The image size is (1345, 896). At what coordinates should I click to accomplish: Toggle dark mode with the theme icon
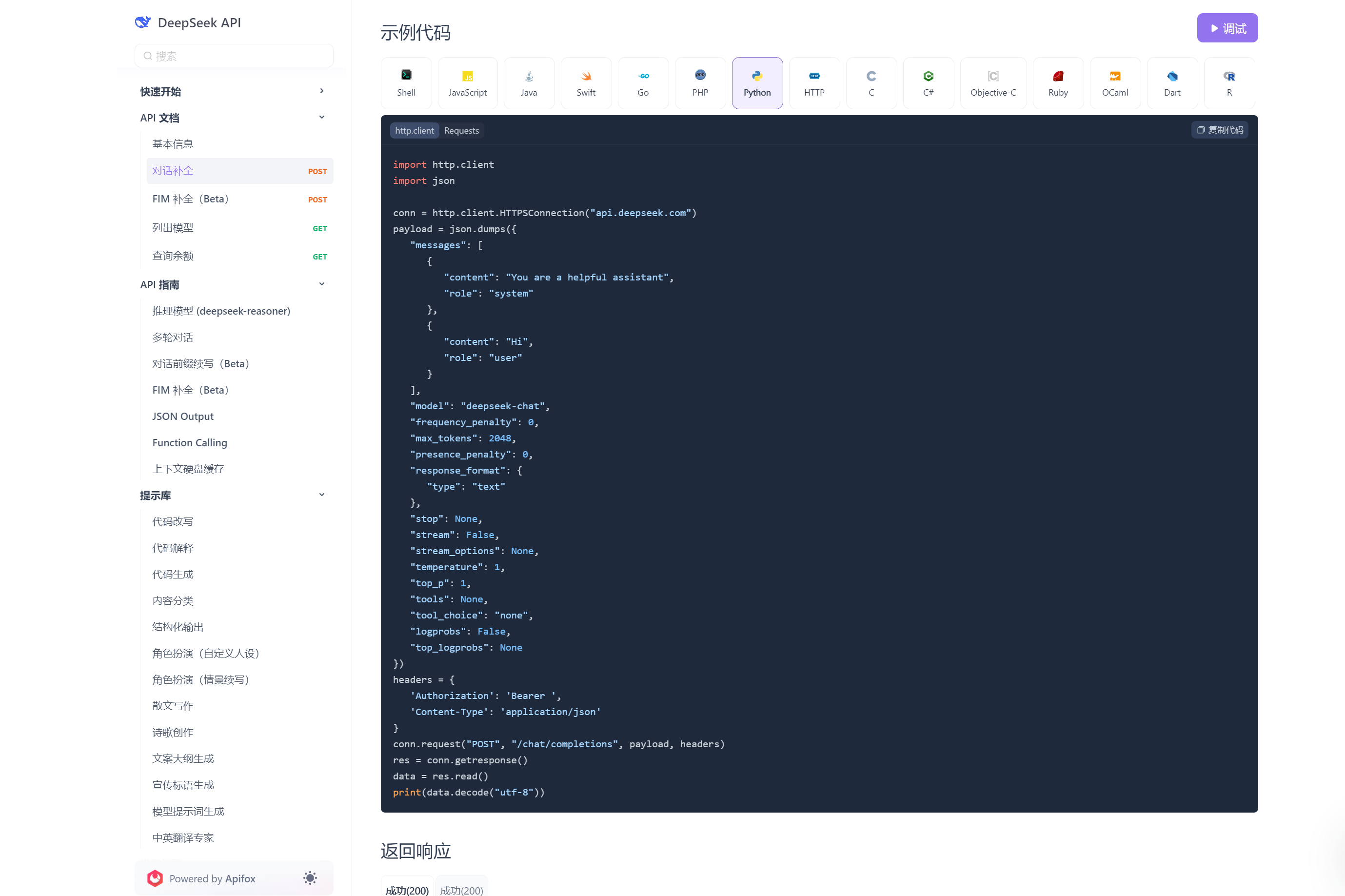(310, 878)
